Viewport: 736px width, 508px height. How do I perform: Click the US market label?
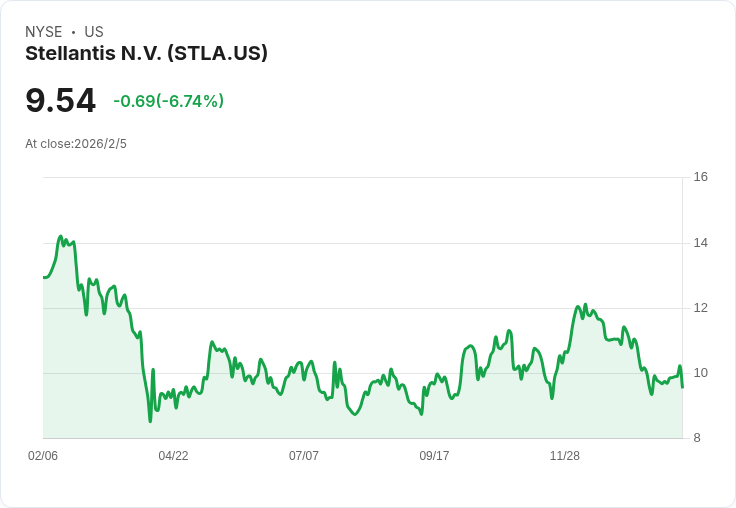click(x=94, y=32)
